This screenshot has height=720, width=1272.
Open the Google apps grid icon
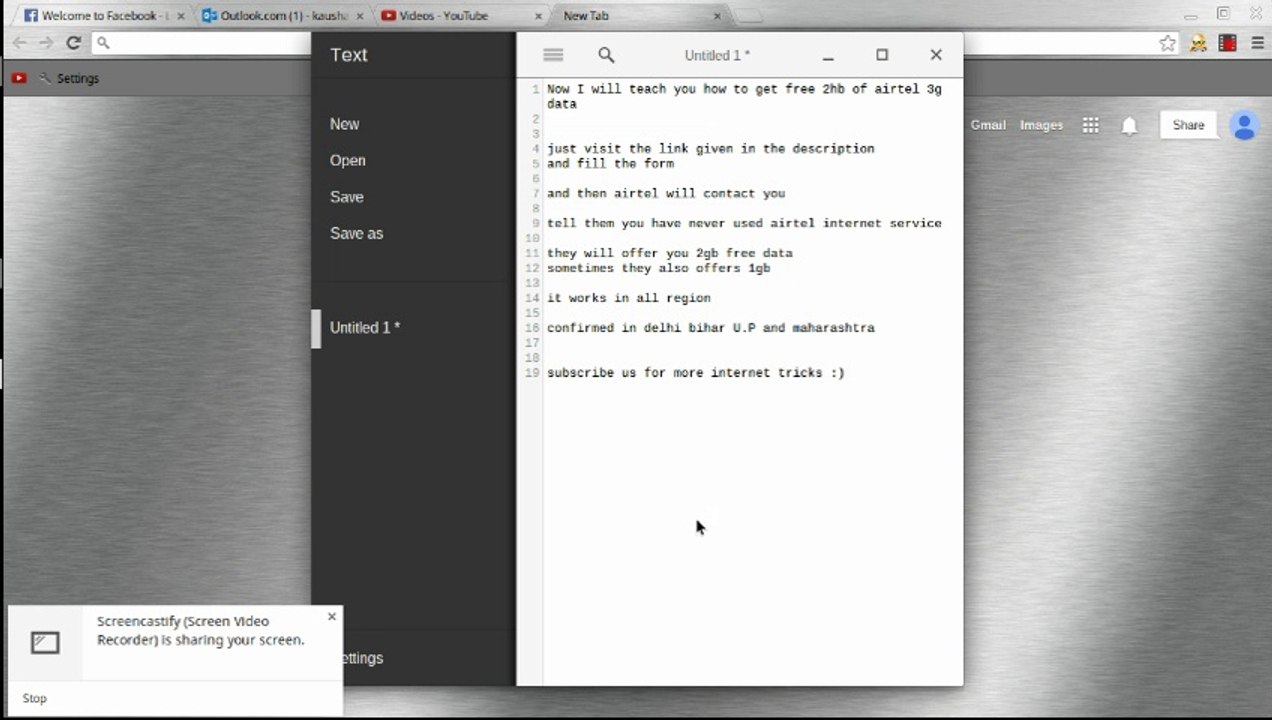(x=1091, y=125)
